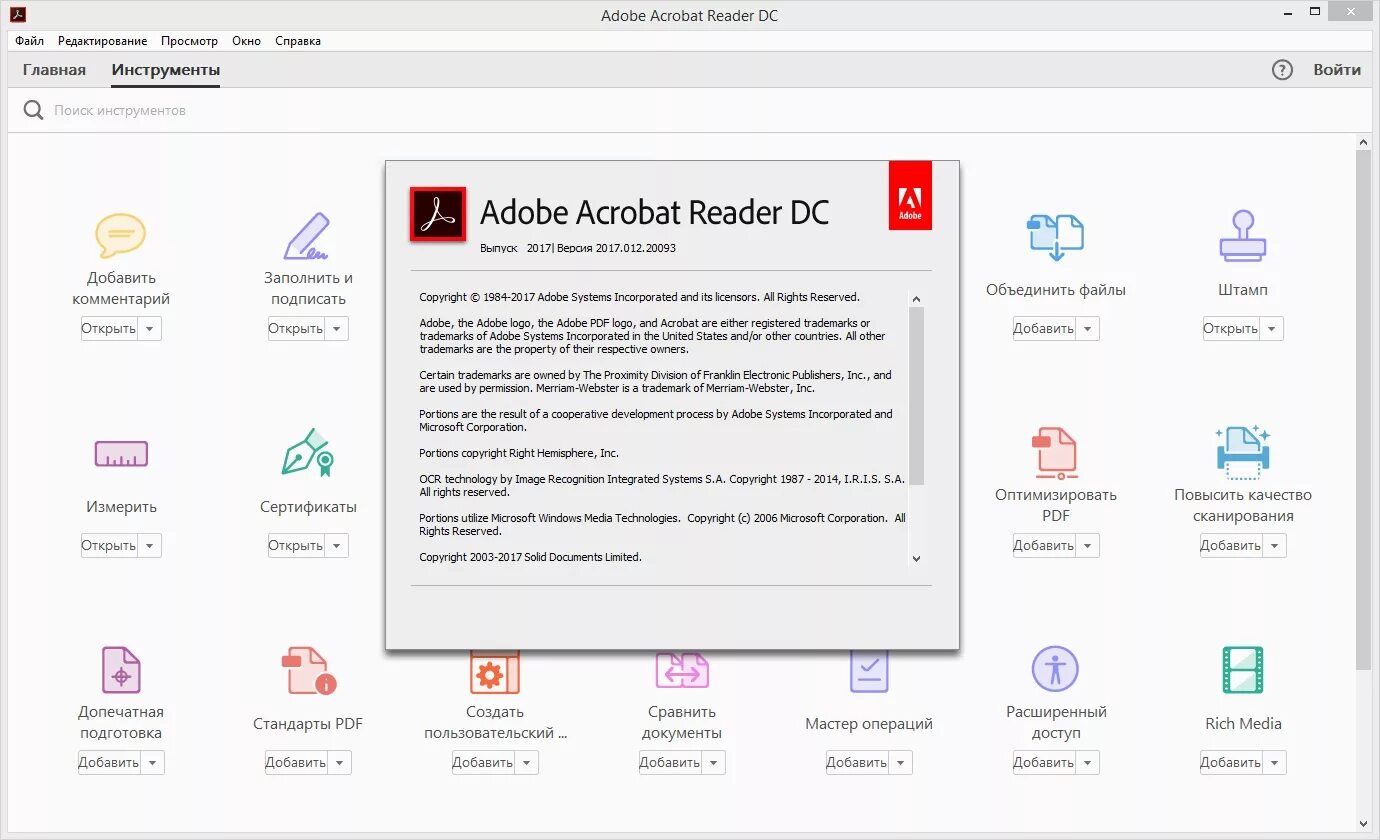The height and width of the screenshot is (840, 1380).
Task: Click the Action Wizard icon
Action: pyautogui.click(x=869, y=670)
